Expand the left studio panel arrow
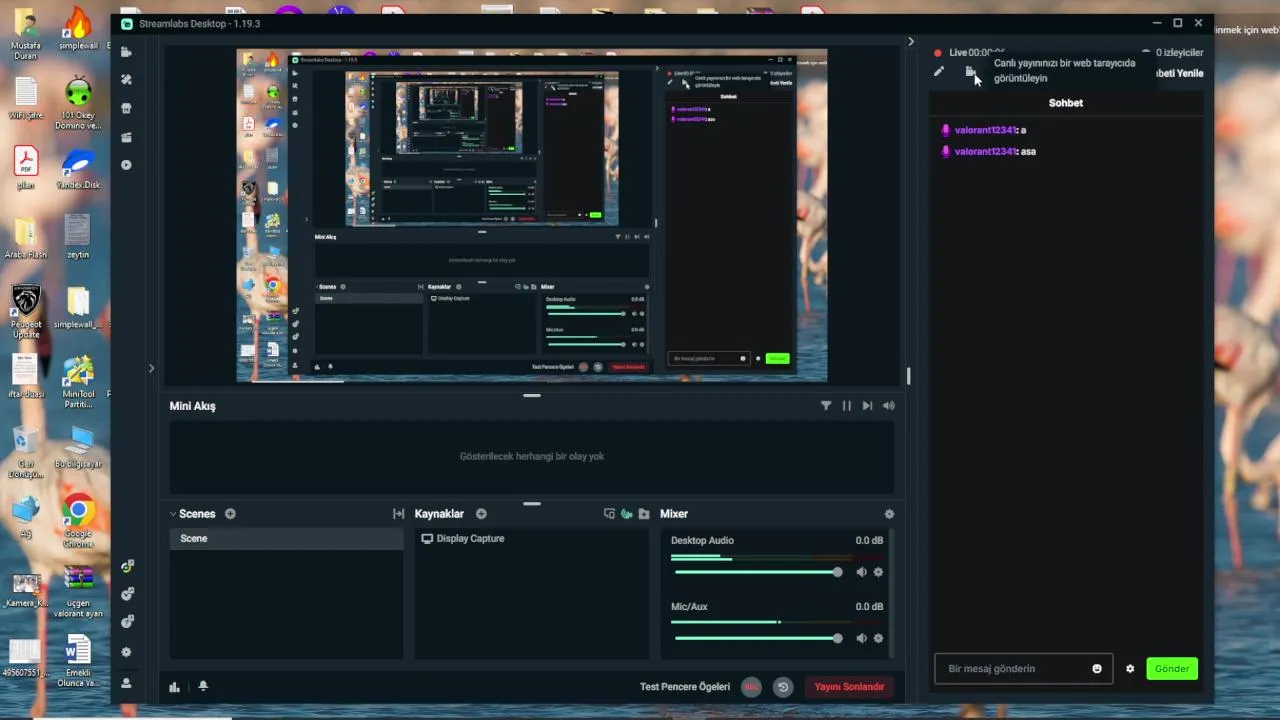 tap(151, 368)
